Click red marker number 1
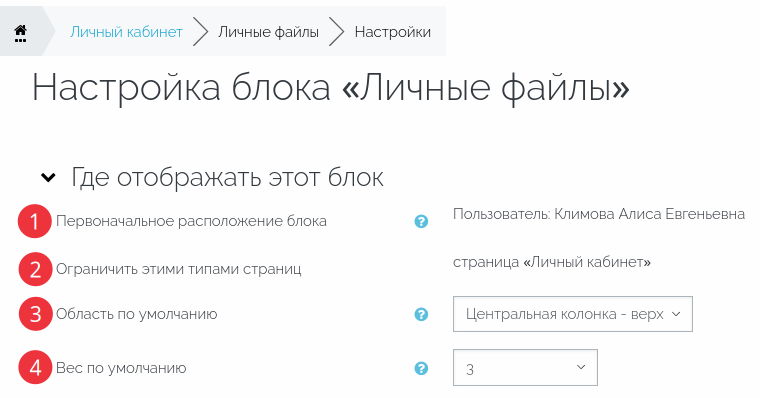760x398 pixels. point(34,222)
